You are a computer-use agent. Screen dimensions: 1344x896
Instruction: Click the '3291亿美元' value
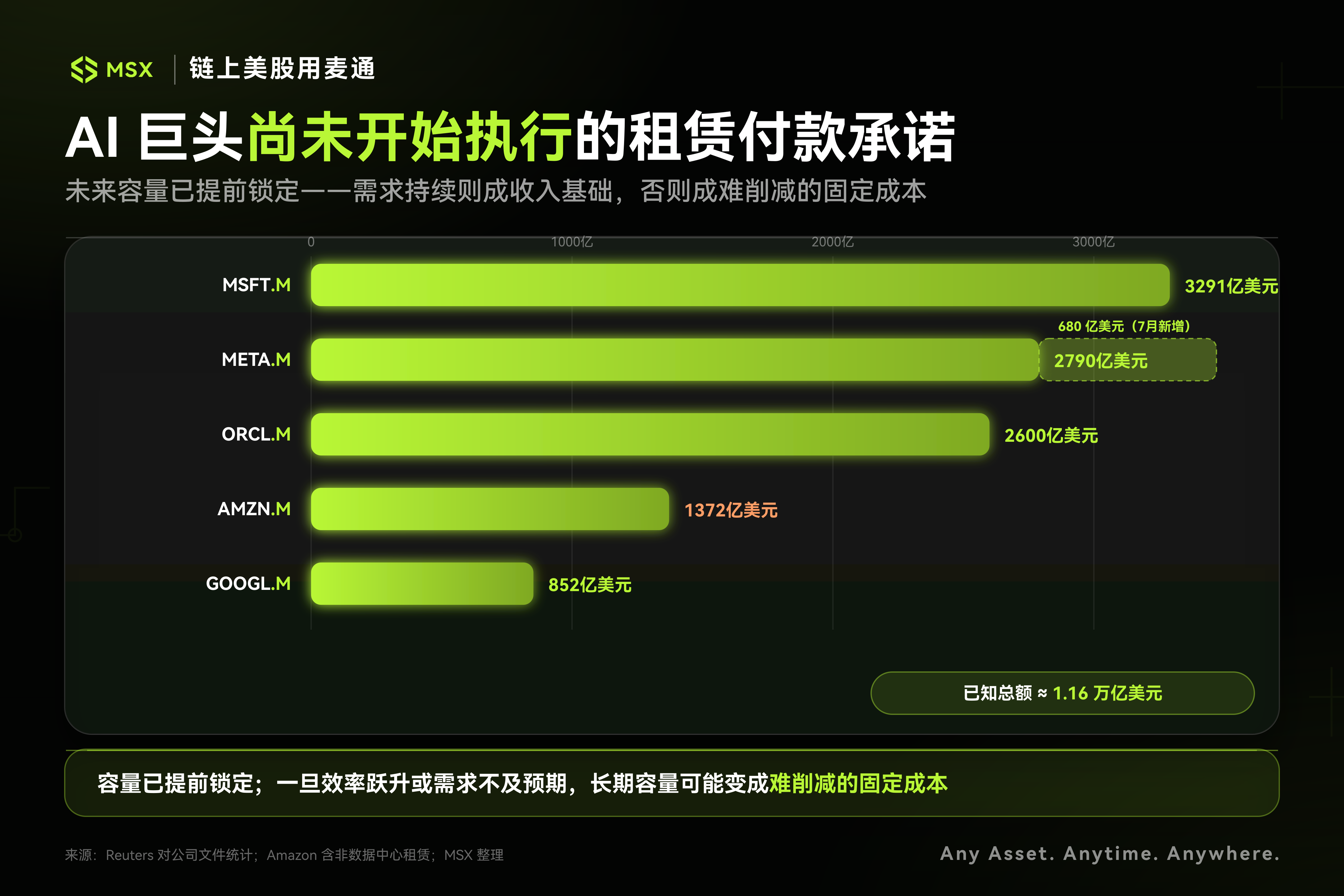click(x=1231, y=286)
